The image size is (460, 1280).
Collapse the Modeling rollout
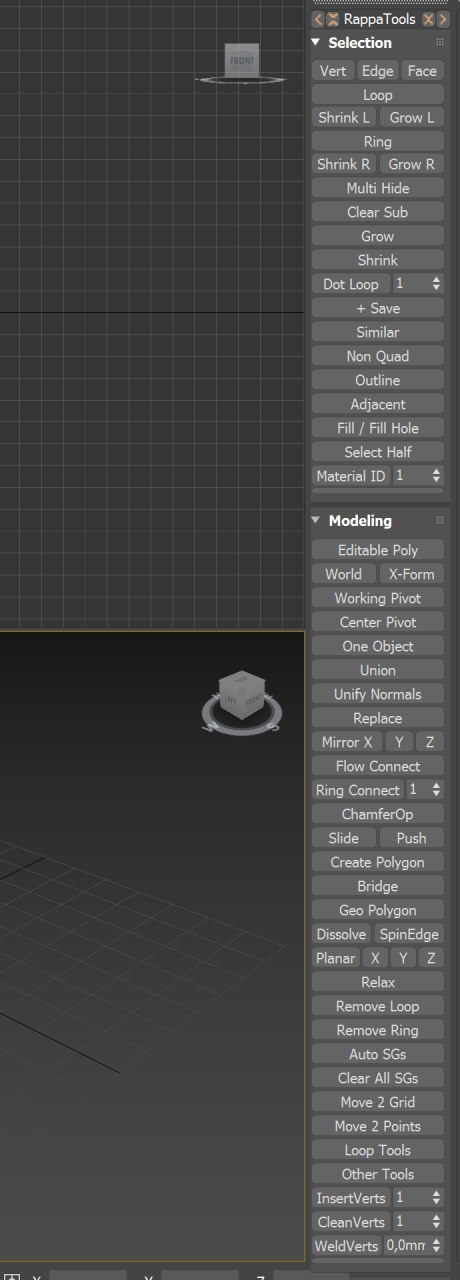(316, 521)
